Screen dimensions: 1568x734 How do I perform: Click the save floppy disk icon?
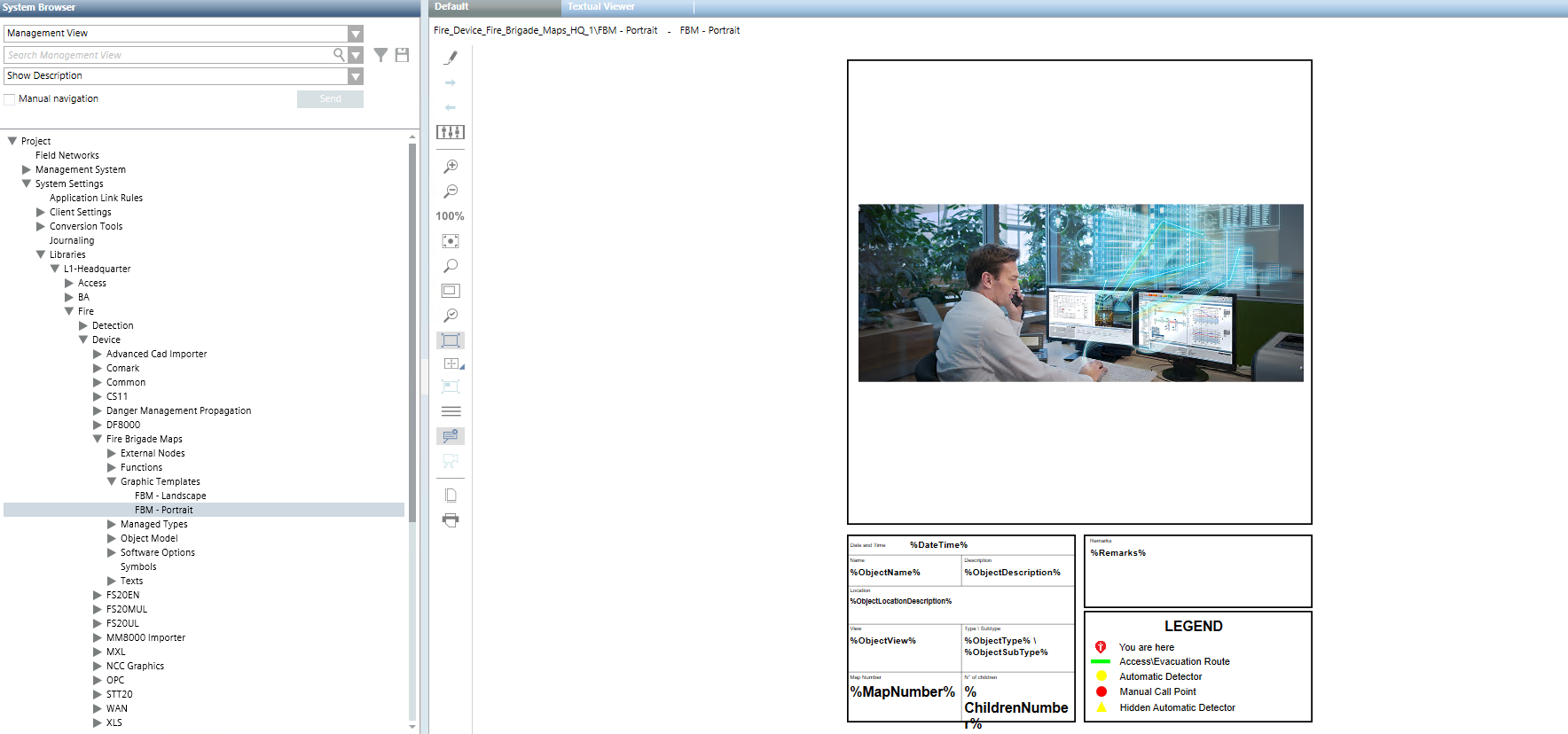[402, 55]
